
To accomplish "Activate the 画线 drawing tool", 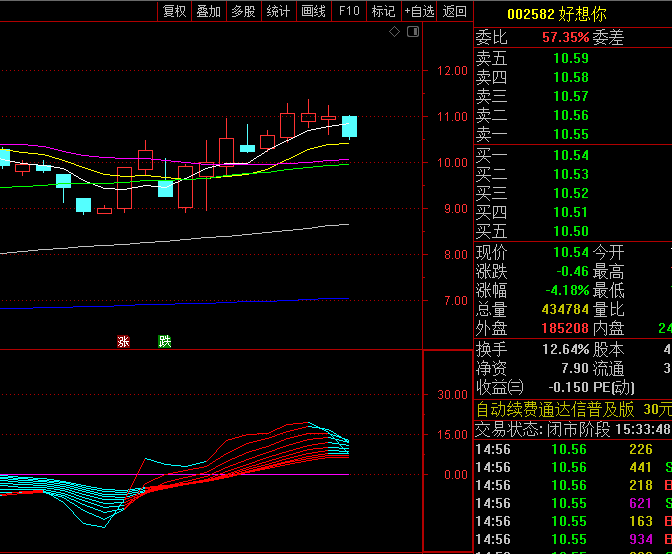I will point(313,11).
